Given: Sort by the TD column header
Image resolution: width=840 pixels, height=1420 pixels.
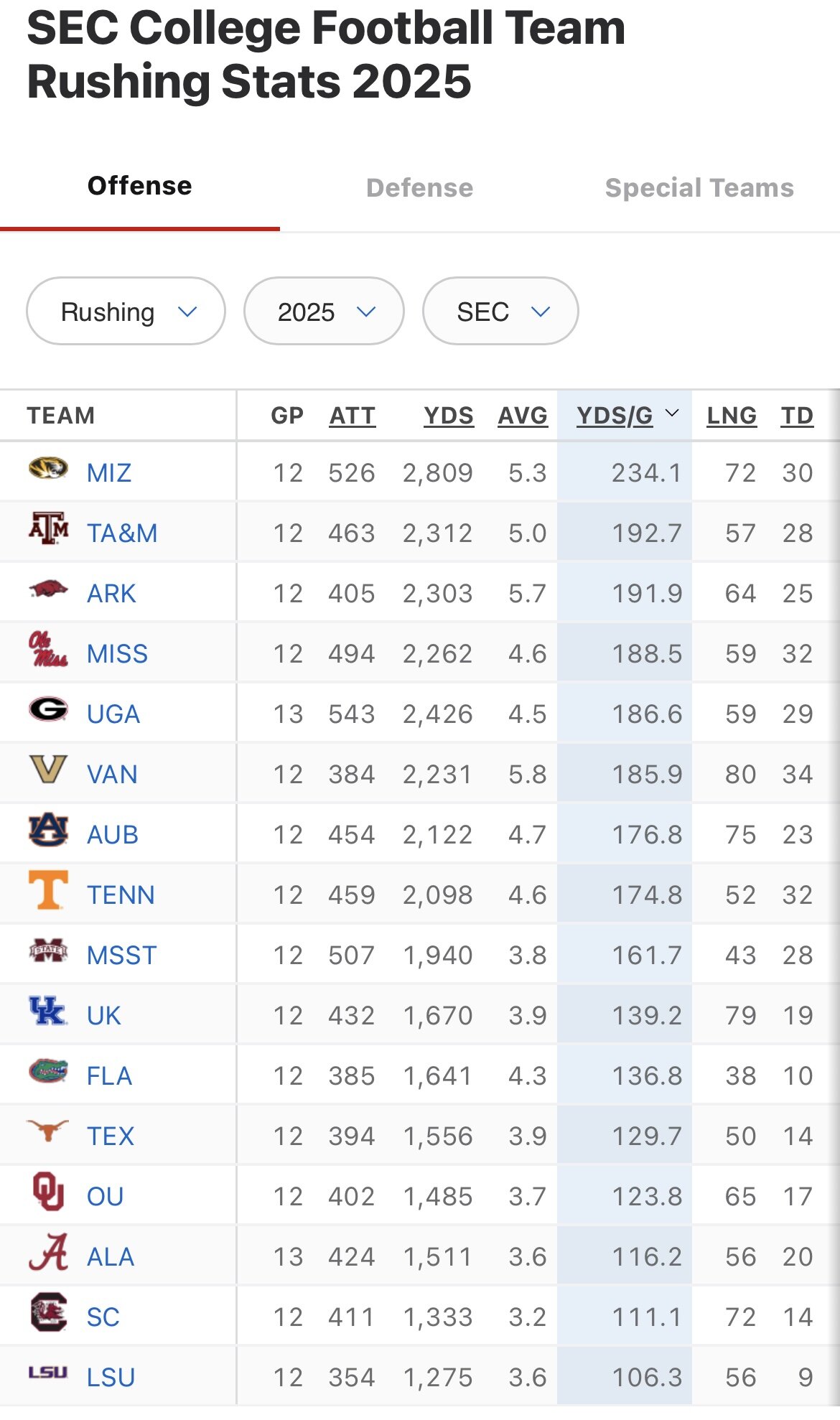Looking at the screenshot, I should click(x=797, y=416).
